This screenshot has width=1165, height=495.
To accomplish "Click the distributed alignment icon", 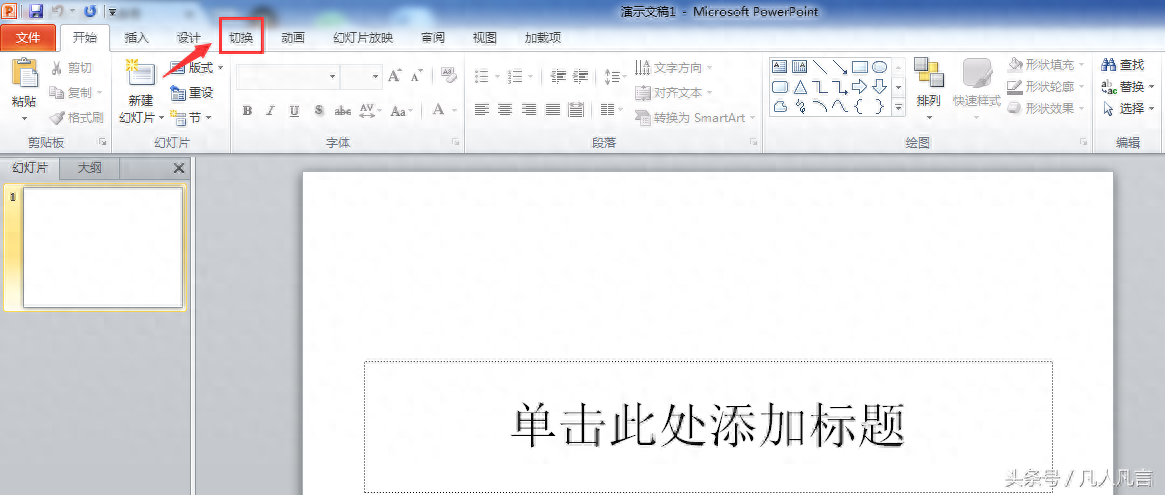I will pos(576,110).
